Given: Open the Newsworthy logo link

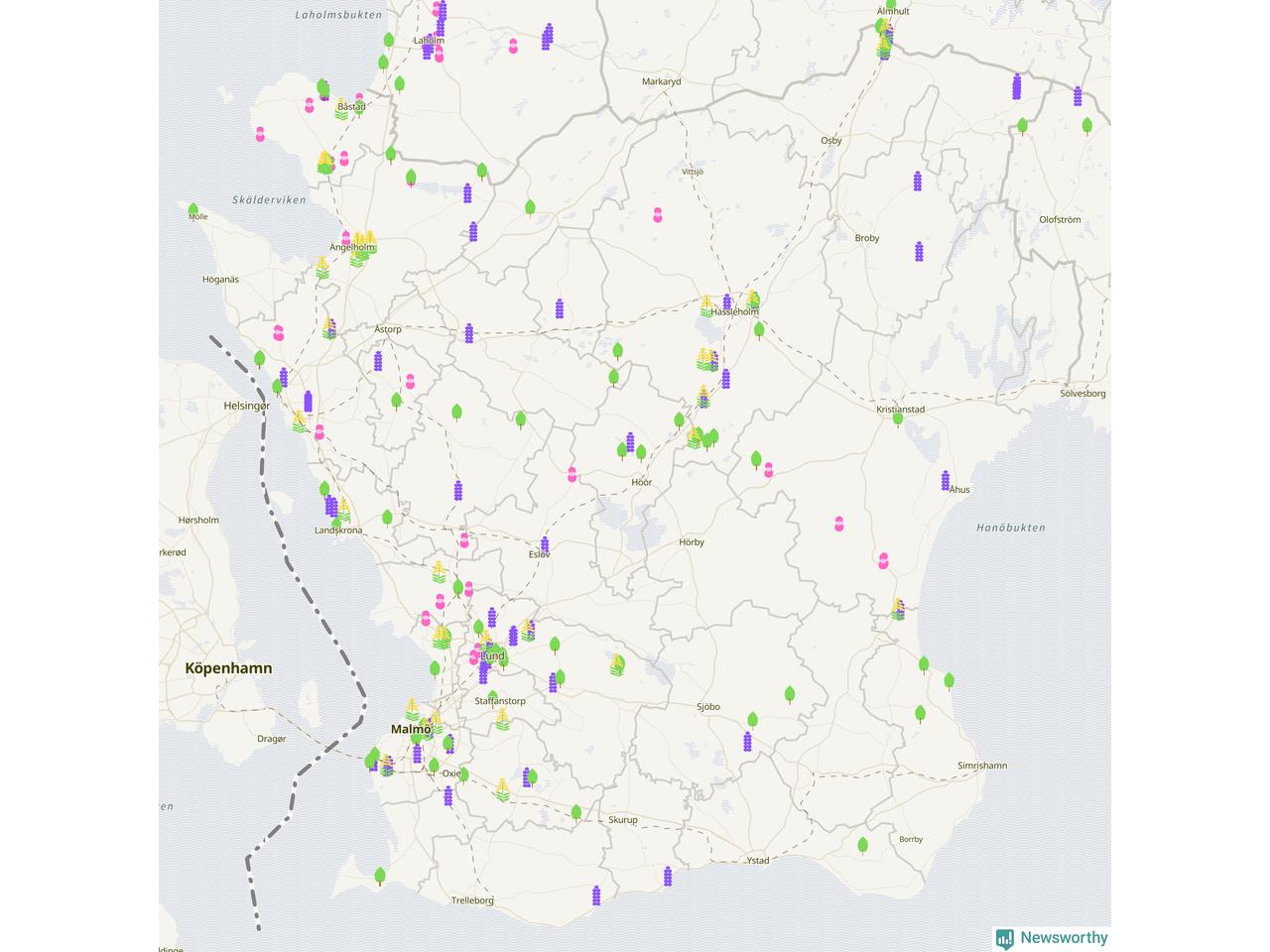Looking at the screenshot, I should [1052, 938].
